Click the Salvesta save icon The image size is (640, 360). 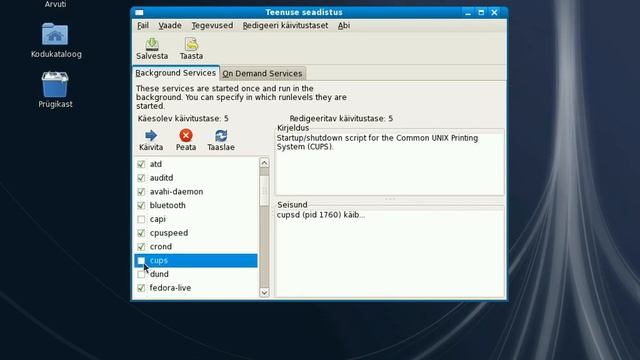(x=152, y=44)
